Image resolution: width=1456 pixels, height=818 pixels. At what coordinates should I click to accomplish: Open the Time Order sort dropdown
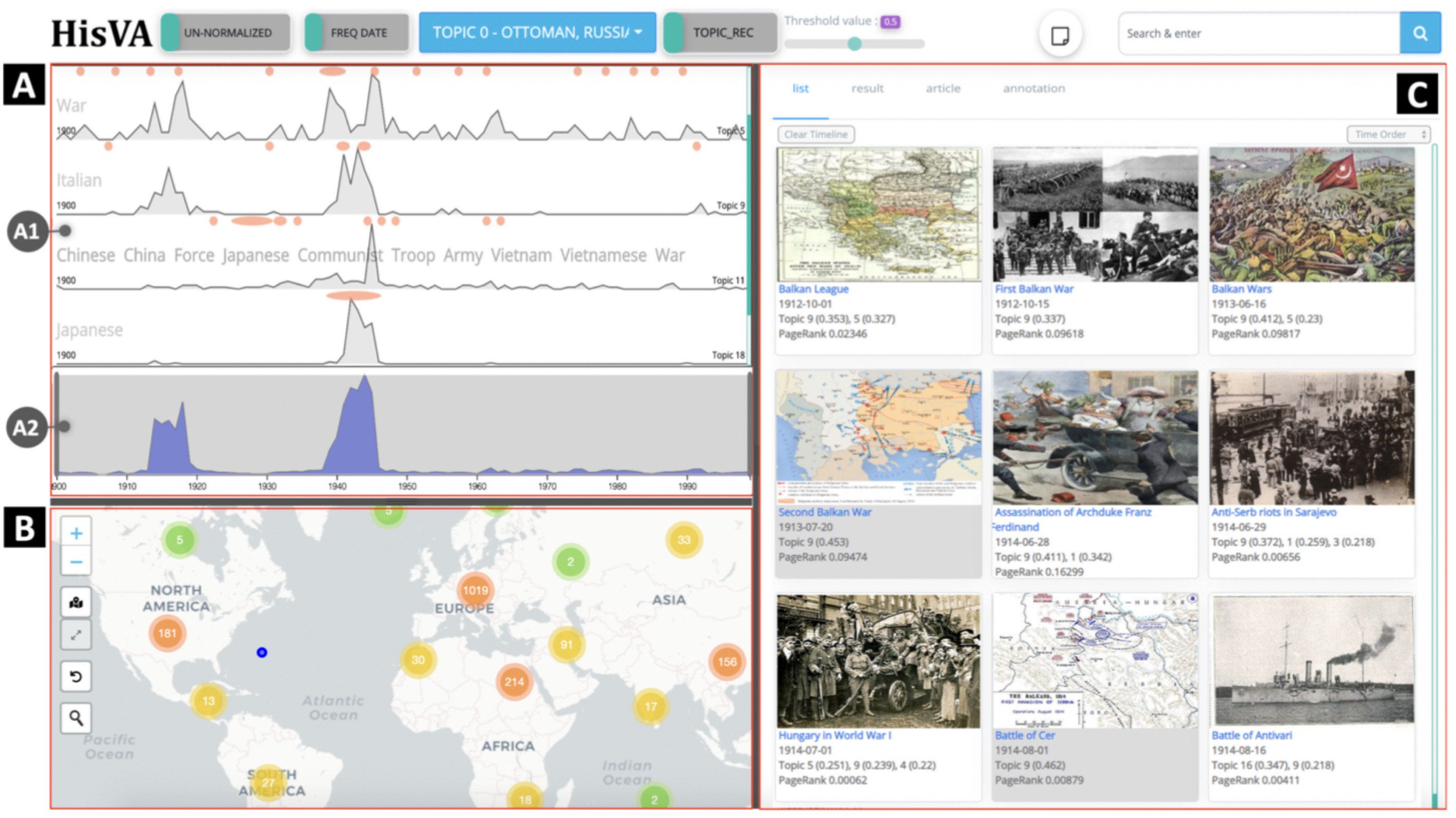pyautogui.click(x=1388, y=135)
